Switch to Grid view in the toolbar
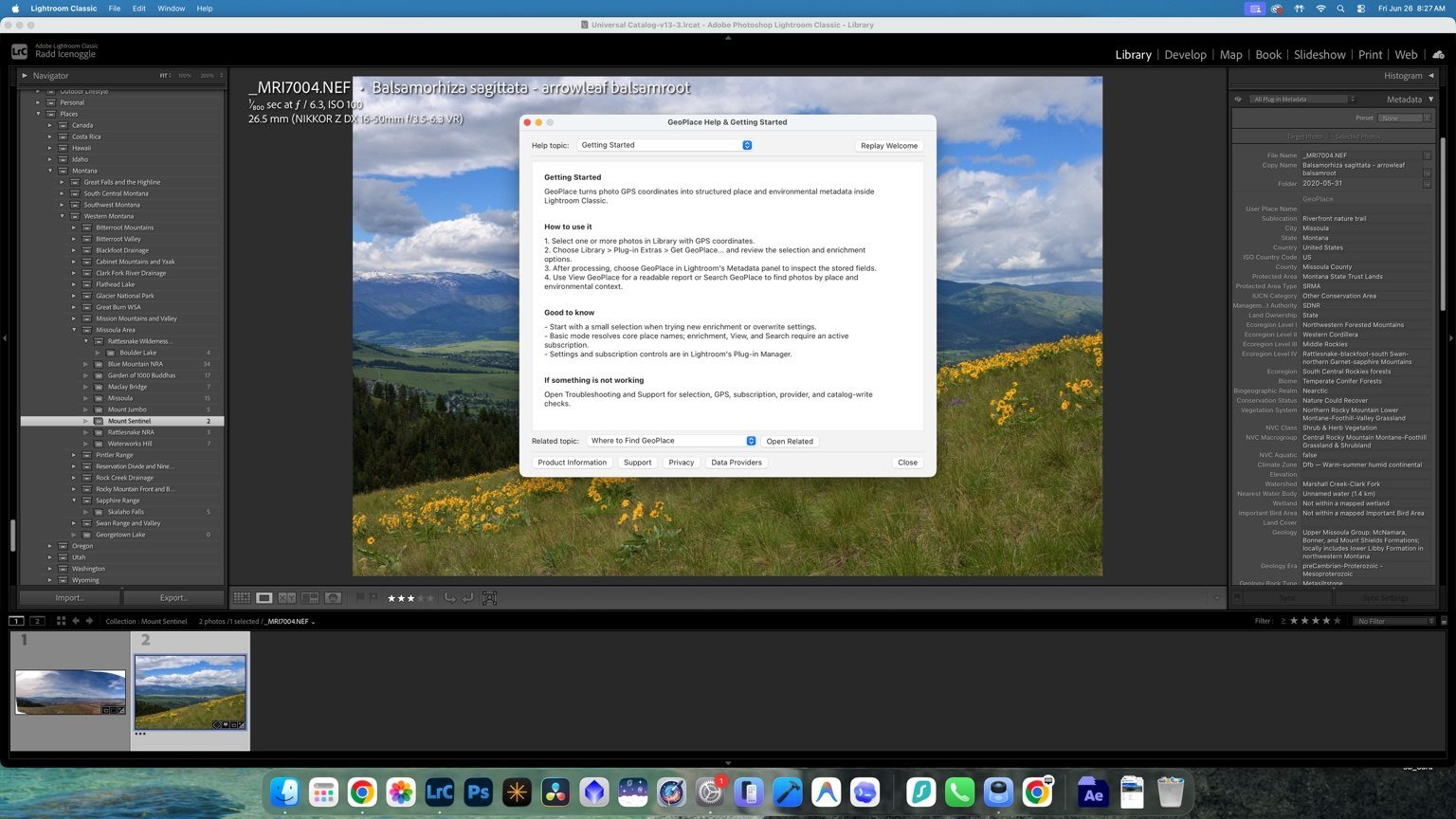 point(242,598)
